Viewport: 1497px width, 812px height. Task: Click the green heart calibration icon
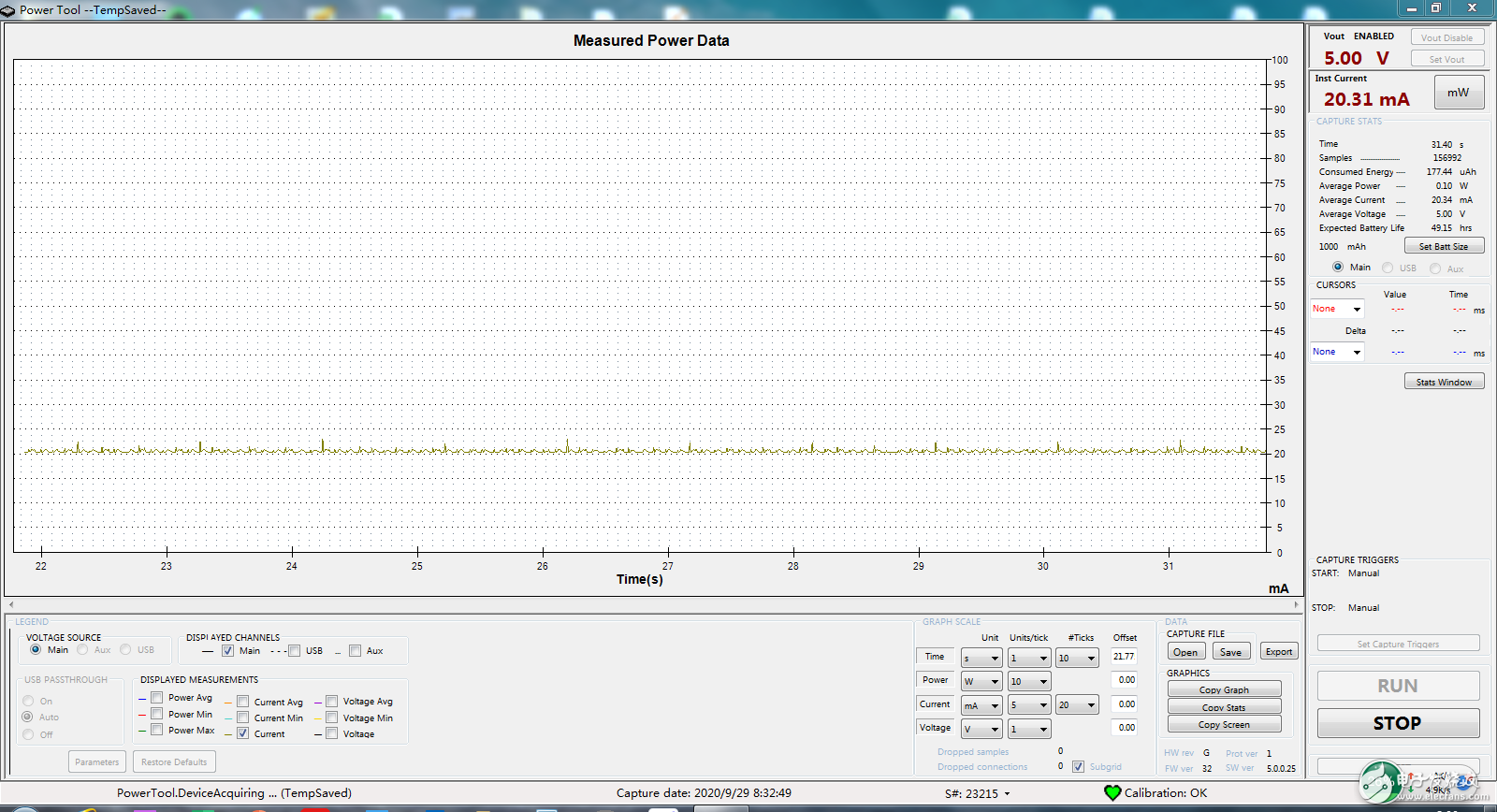pos(1112,793)
